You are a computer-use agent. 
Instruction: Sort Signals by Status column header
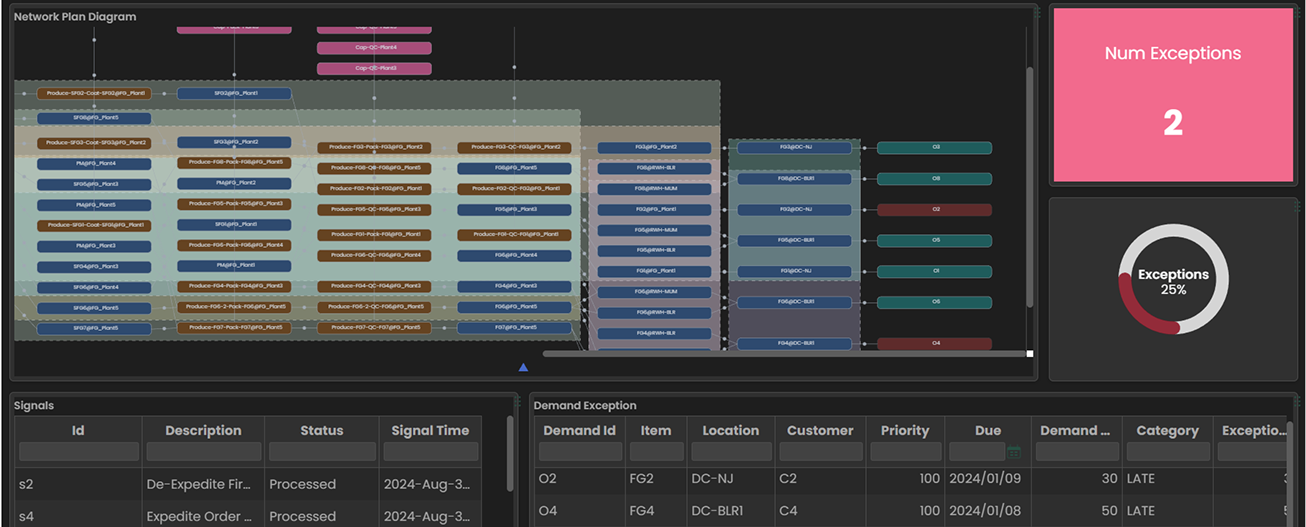[x=321, y=430]
